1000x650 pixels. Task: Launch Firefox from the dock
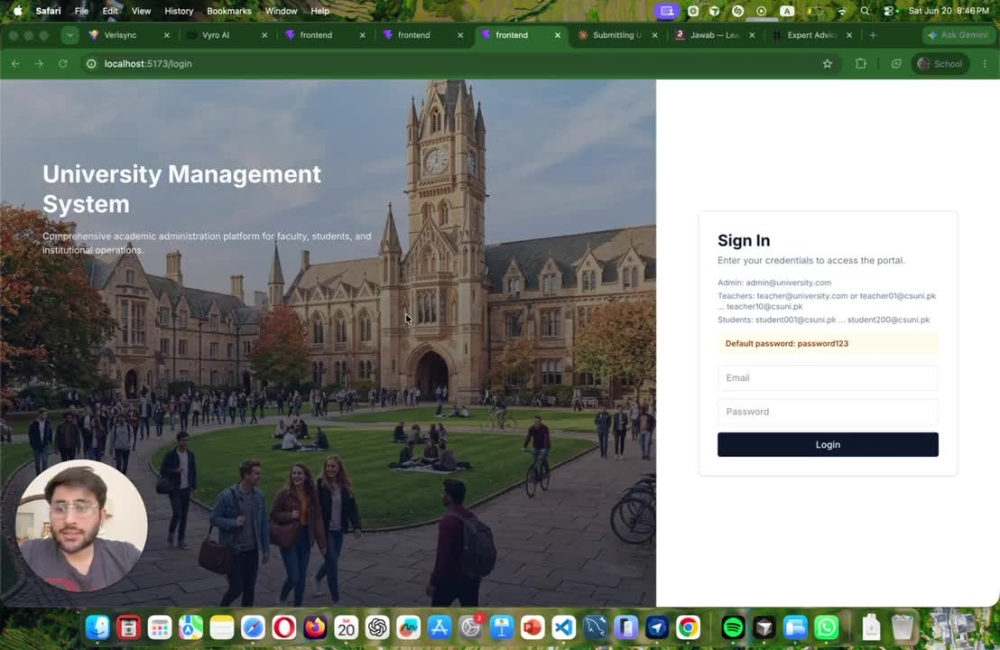tap(315, 628)
